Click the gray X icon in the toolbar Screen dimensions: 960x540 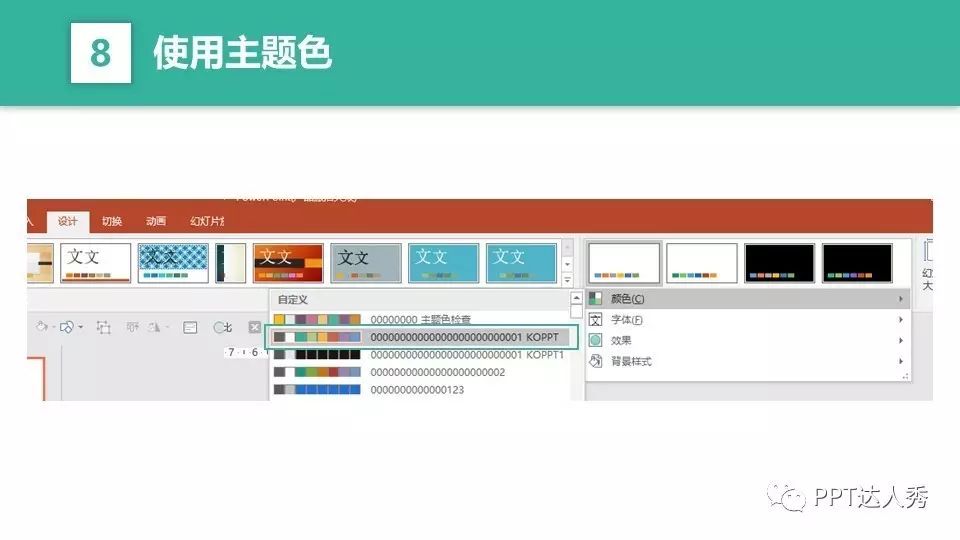[x=254, y=327]
